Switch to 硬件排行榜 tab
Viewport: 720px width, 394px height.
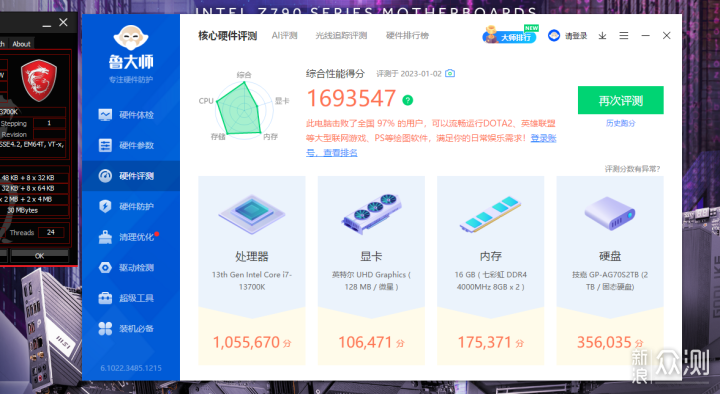tap(407, 36)
